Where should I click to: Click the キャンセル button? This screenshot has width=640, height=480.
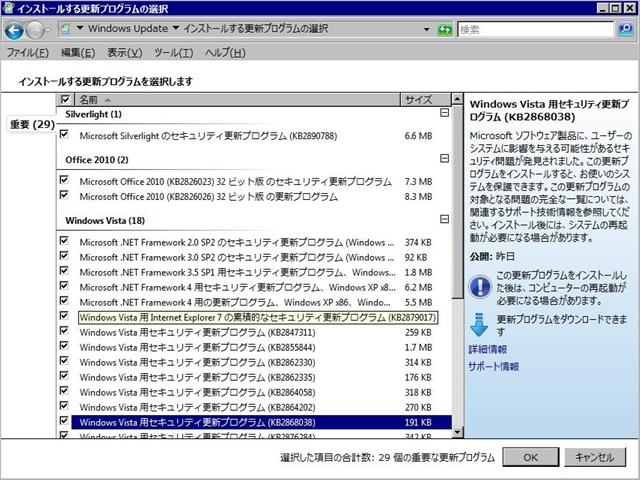tap(595, 457)
